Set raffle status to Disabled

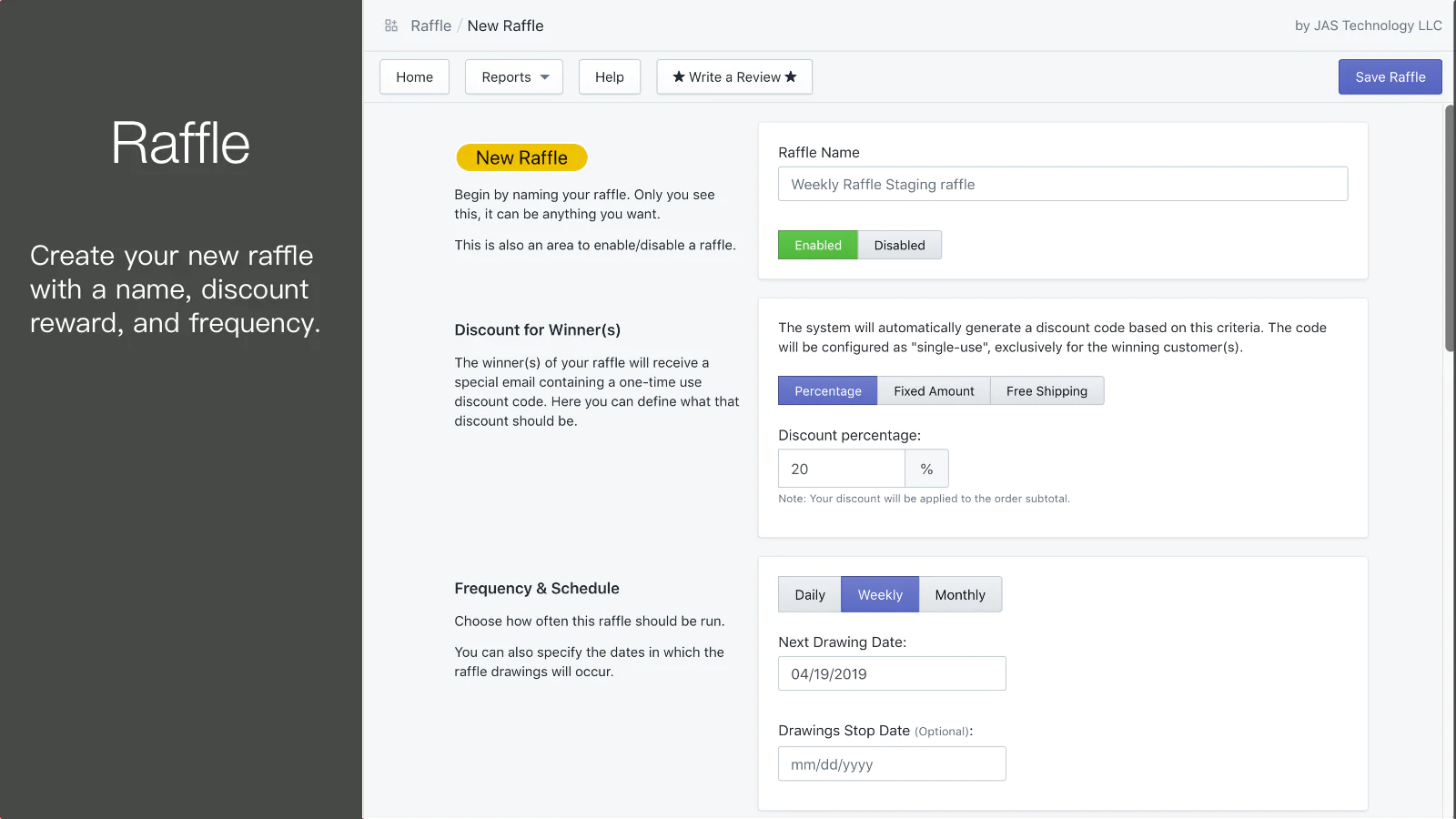899,246
